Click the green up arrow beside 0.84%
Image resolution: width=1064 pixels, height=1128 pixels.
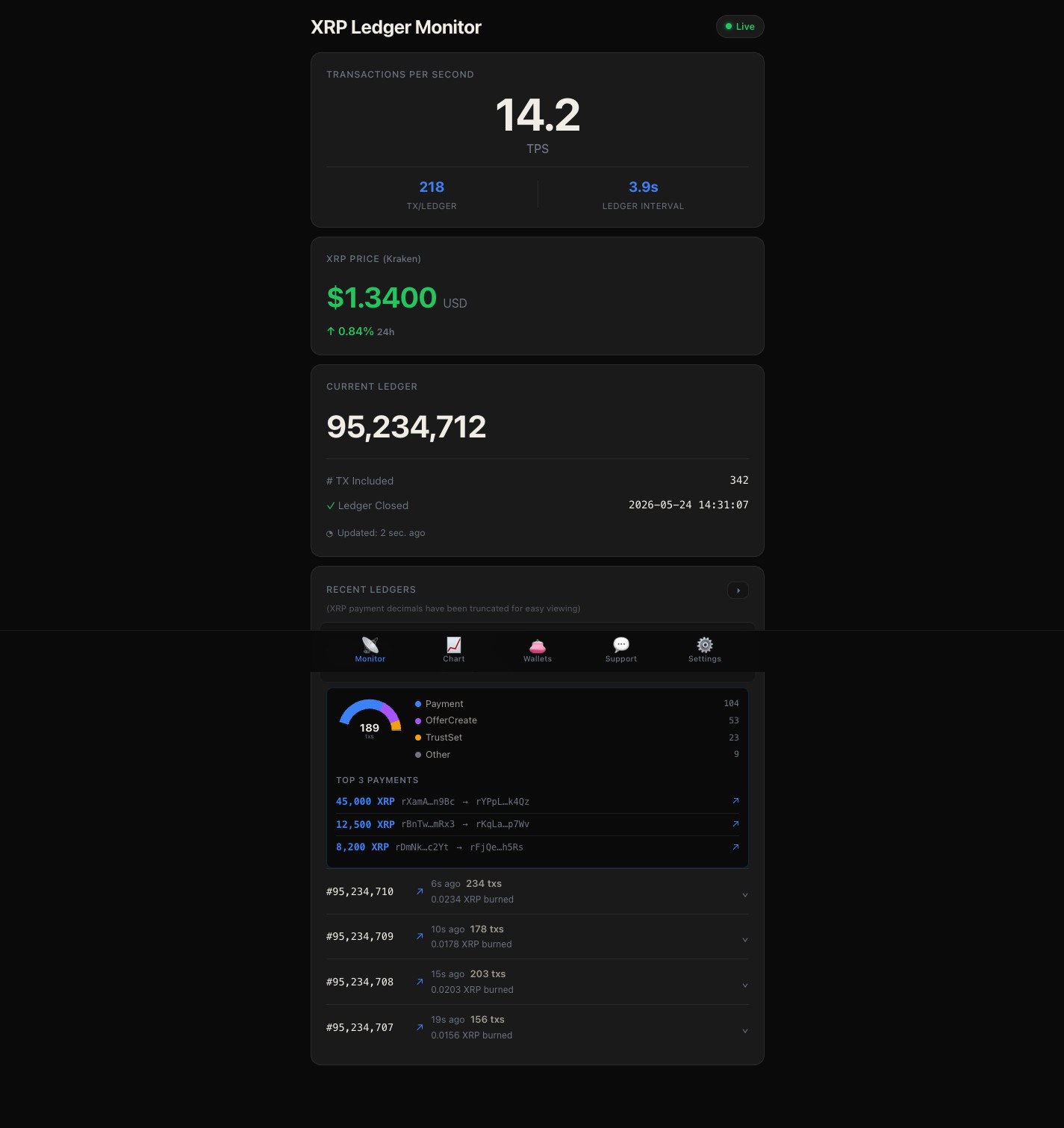click(331, 331)
